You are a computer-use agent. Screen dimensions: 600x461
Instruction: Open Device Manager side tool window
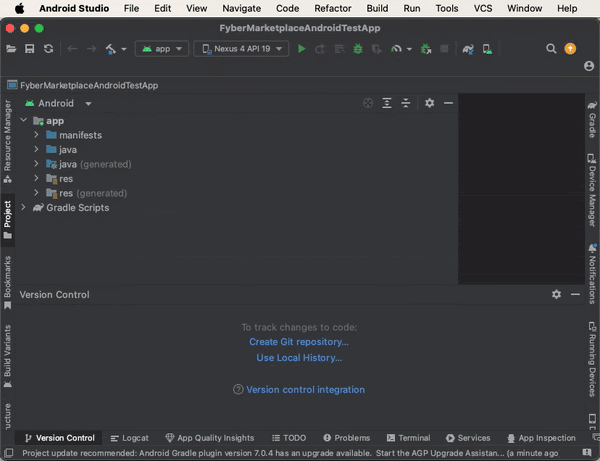click(x=592, y=189)
